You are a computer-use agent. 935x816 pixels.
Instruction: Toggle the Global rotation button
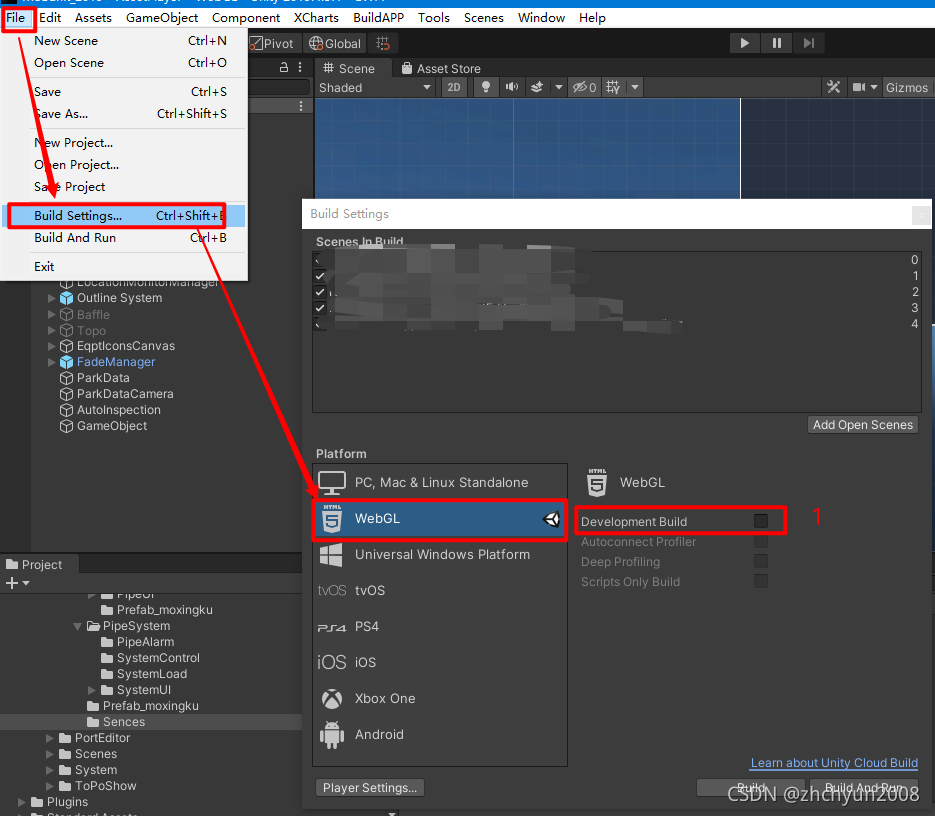(x=335, y=44)
